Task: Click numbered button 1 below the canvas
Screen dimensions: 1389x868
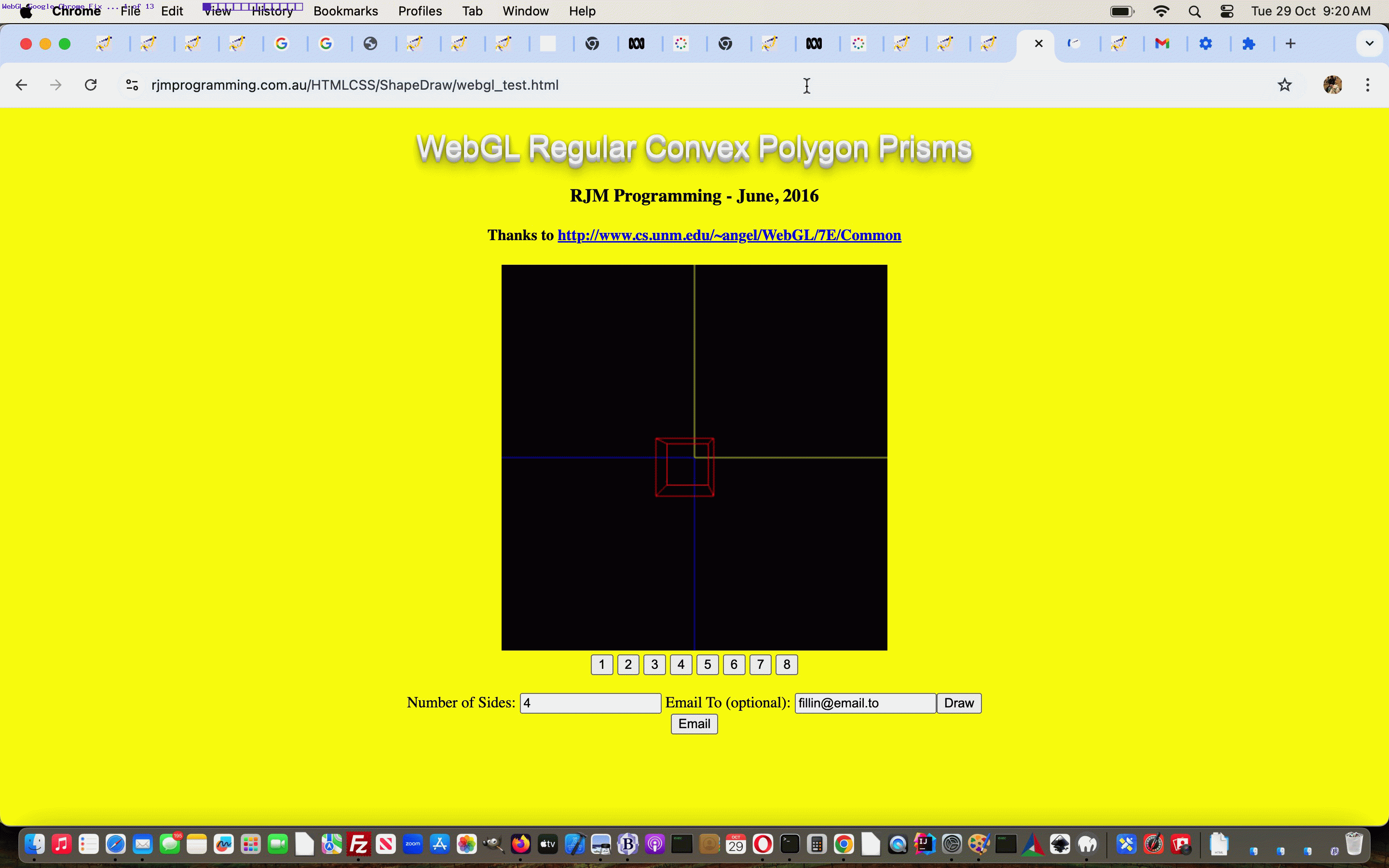Action: point(601,664)
